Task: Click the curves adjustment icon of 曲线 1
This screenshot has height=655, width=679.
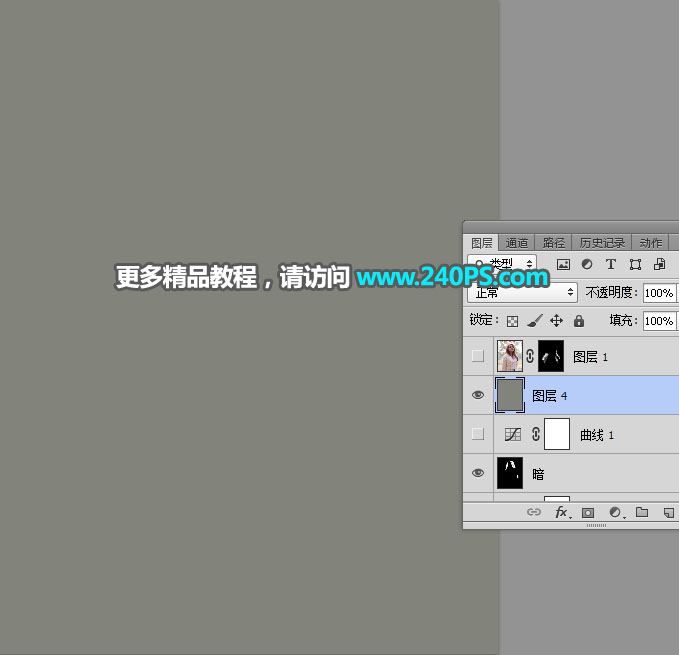Action: 513,434
